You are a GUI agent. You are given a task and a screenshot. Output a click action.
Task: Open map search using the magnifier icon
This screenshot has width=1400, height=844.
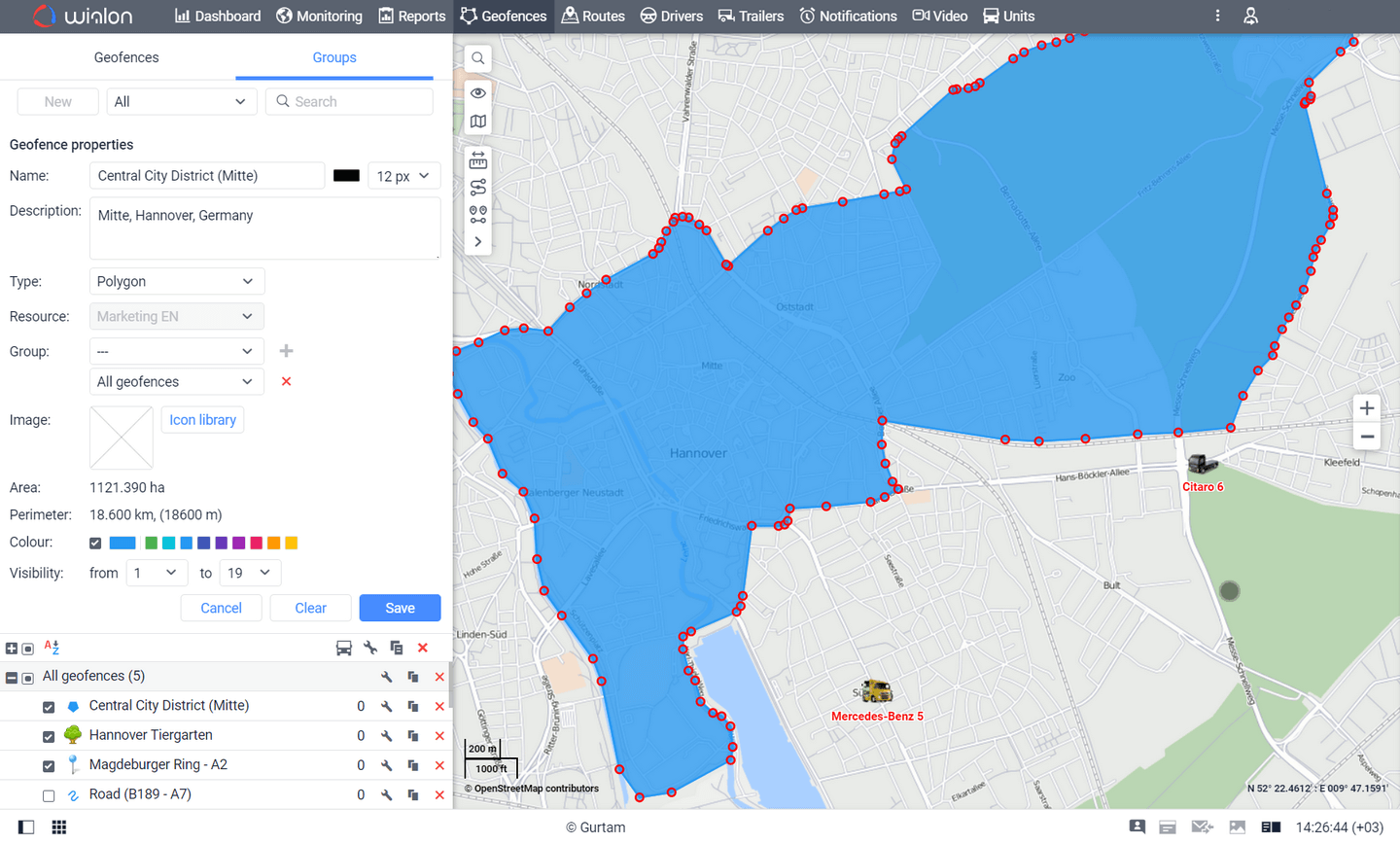[x=477, y=57]
